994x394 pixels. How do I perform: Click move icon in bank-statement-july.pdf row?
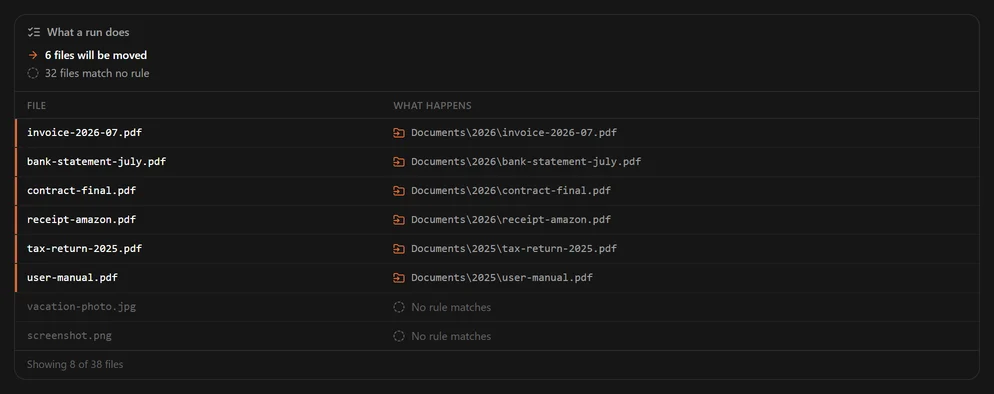tap(399, 162)
